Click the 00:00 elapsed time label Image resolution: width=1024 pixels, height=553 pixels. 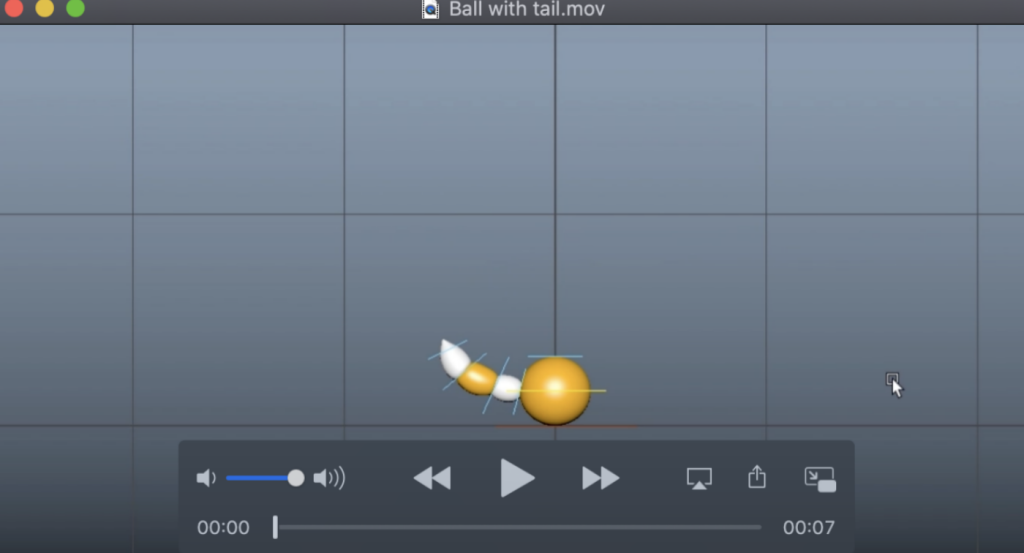tap(223, 527)
